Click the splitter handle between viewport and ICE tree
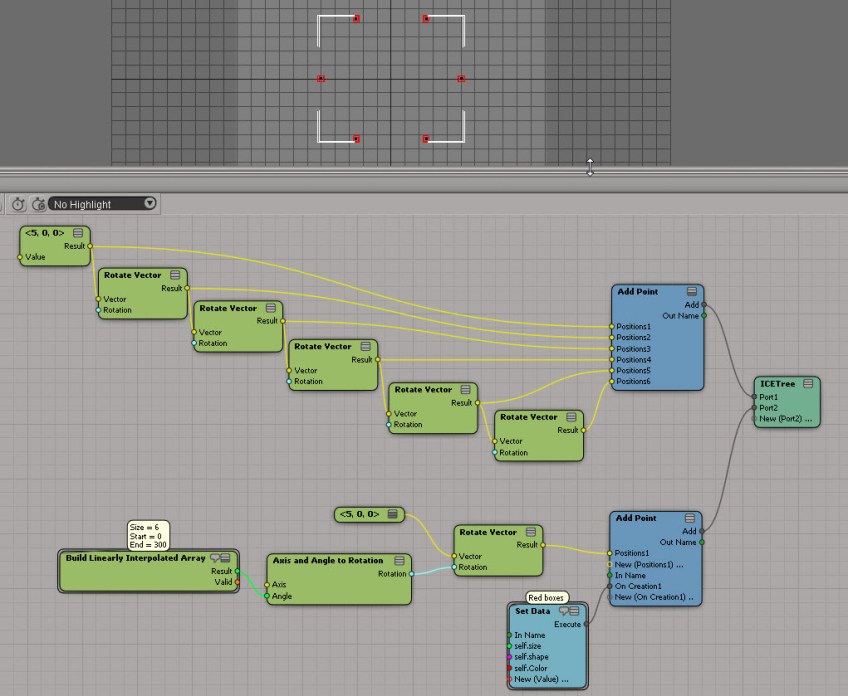Viewport: 848px width, 696px height. point(590,167)
